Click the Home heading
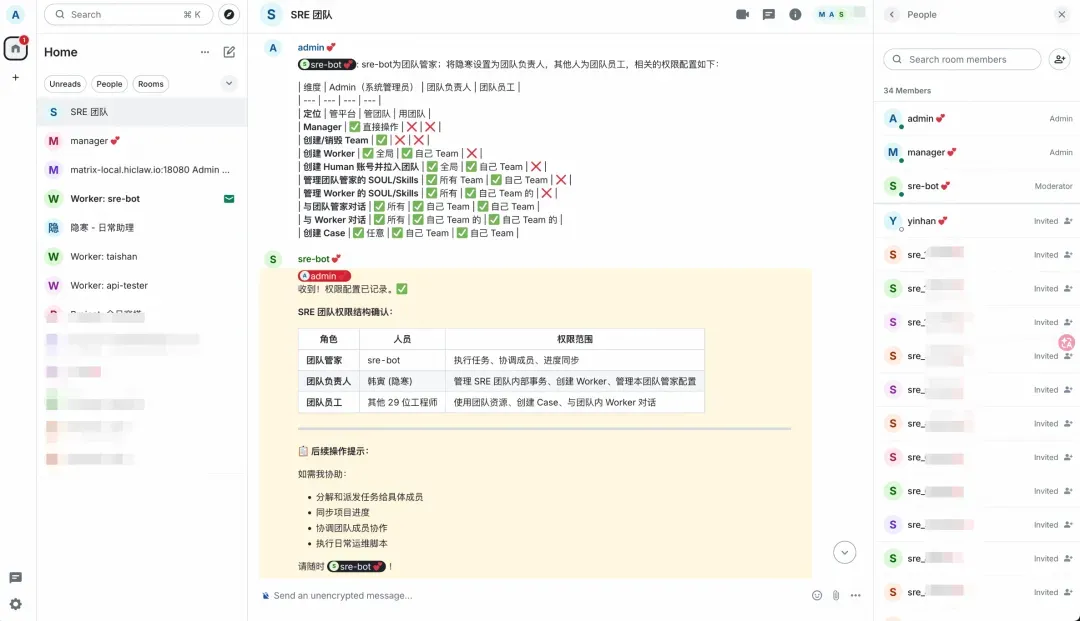The image size is (1080, 621). (x=61, y=52)
